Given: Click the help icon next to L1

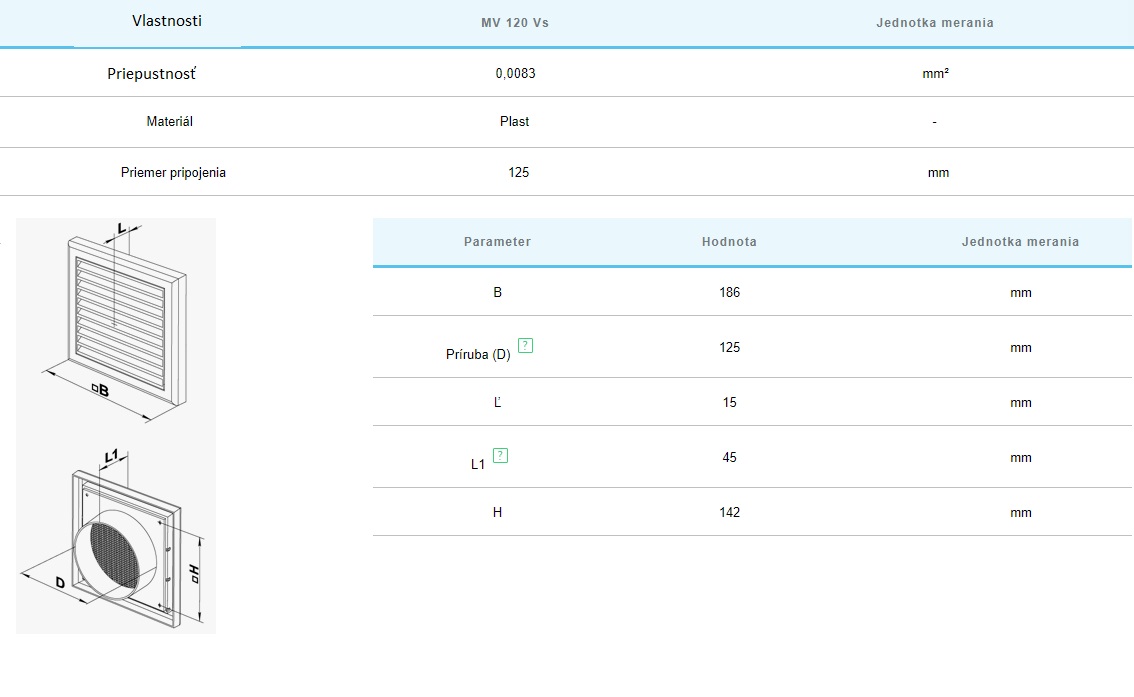Looking at the screenshot, I should (501, 456).
